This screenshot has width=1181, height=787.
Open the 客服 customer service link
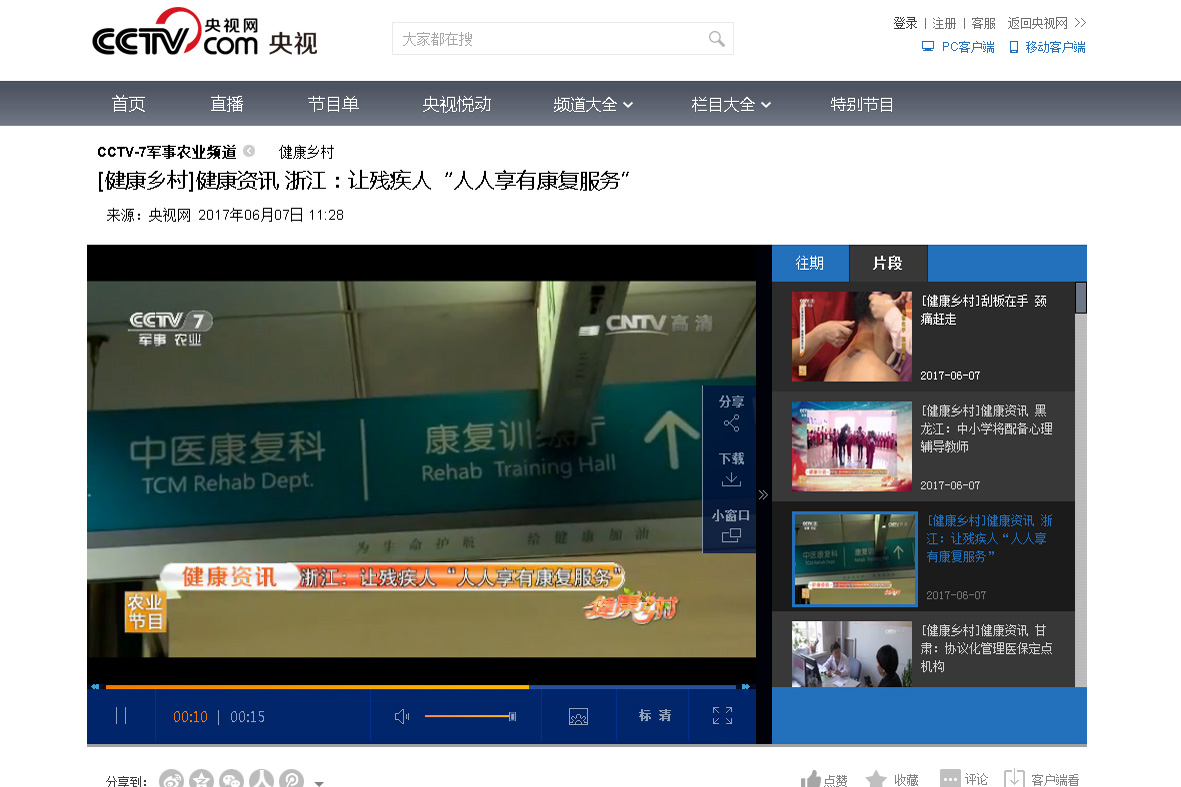983,23
